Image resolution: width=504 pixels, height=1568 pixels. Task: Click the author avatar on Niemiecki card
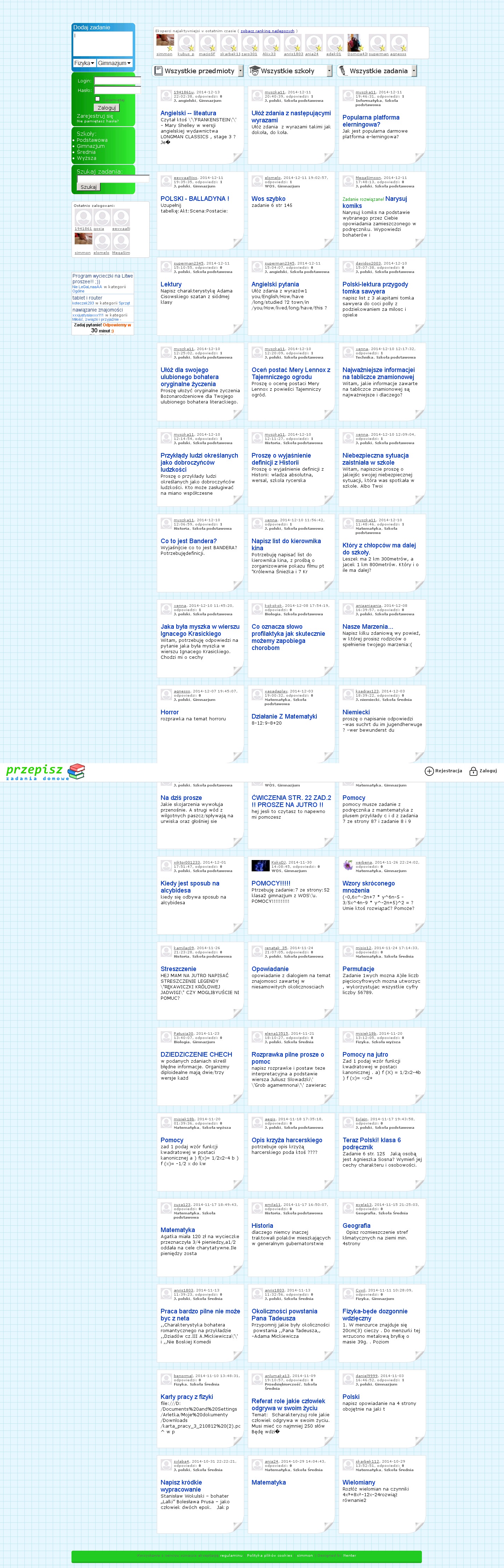pos(348,695)
